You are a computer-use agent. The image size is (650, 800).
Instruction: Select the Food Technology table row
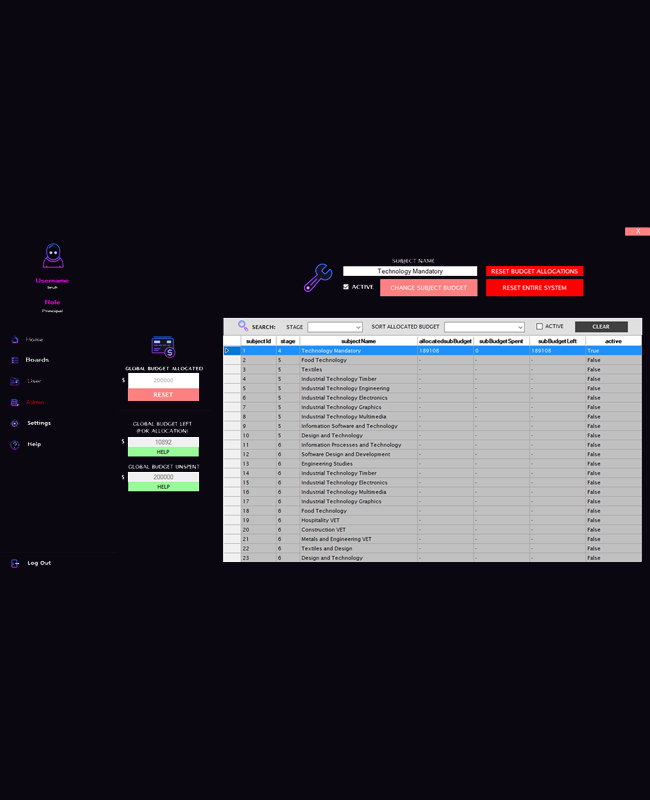coord(324,360)
